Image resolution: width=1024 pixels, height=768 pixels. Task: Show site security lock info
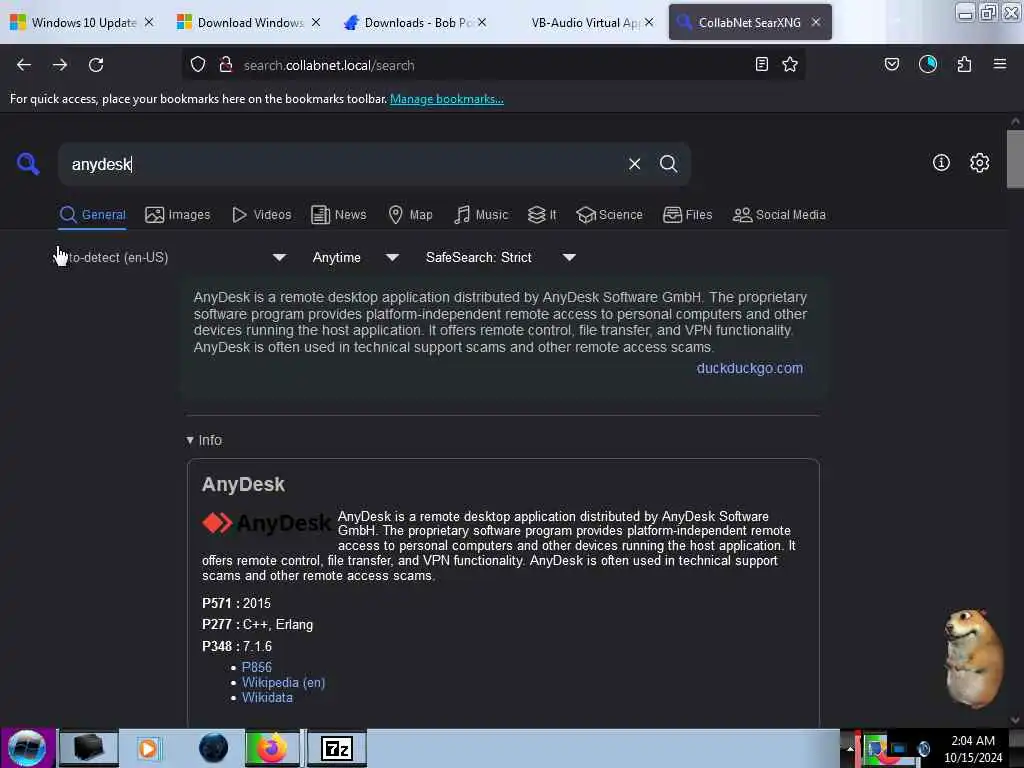tap(226, 65)
